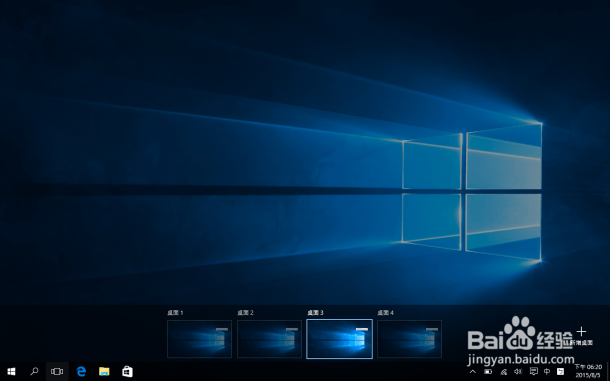Open the Windows Store app
Image resolution: width=610 pixels, height=381 pixels.
[127, 372]
